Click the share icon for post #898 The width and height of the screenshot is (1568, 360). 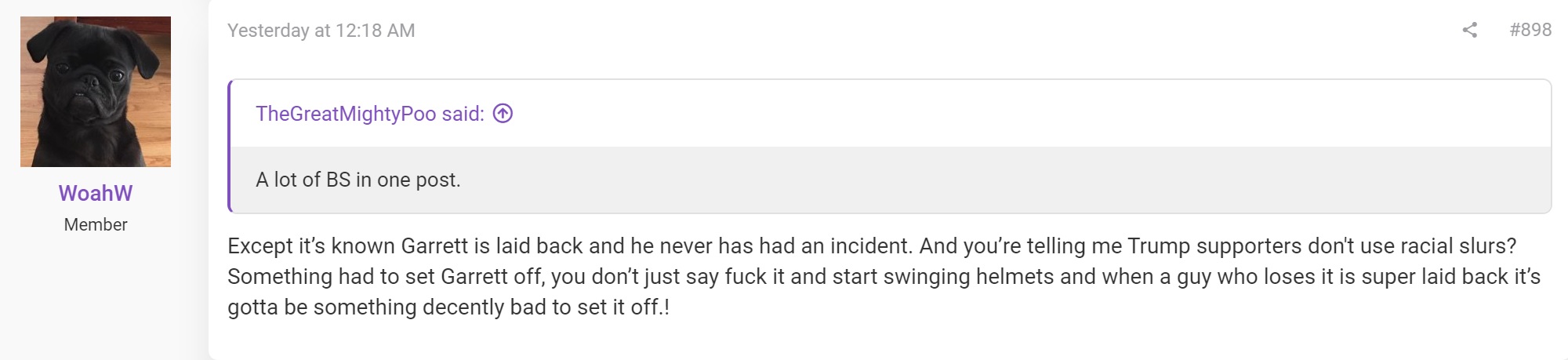point(1470,30)
